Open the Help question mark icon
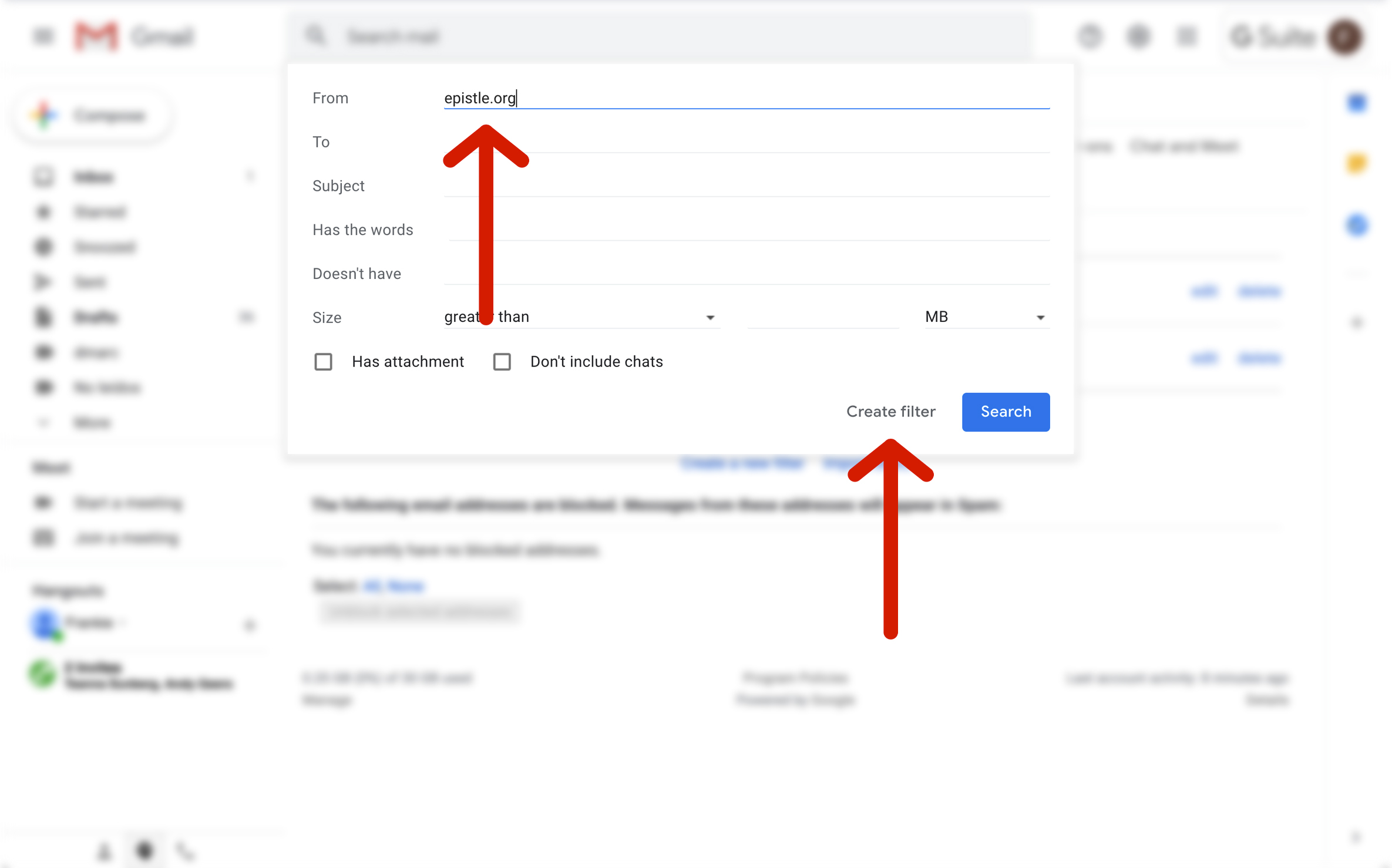Image resolution: width=1392 pixels, height=868 pixels. click(1090, 36)
